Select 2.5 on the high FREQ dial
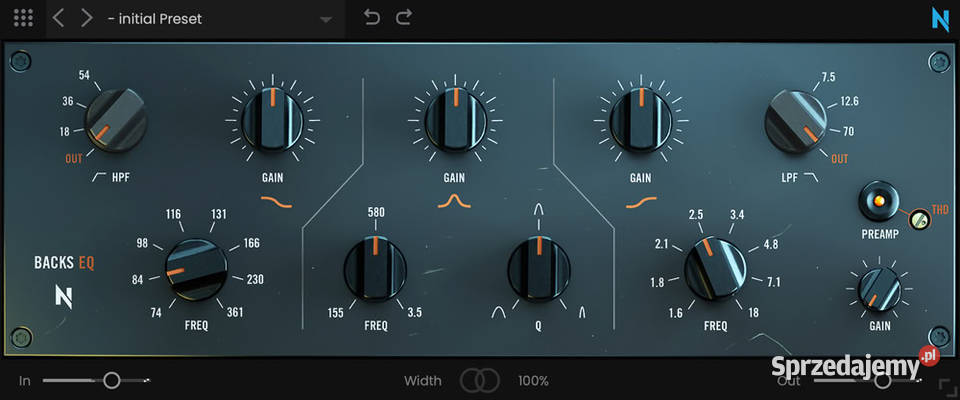This screenshot has height=400, width=960. point(696,215)
